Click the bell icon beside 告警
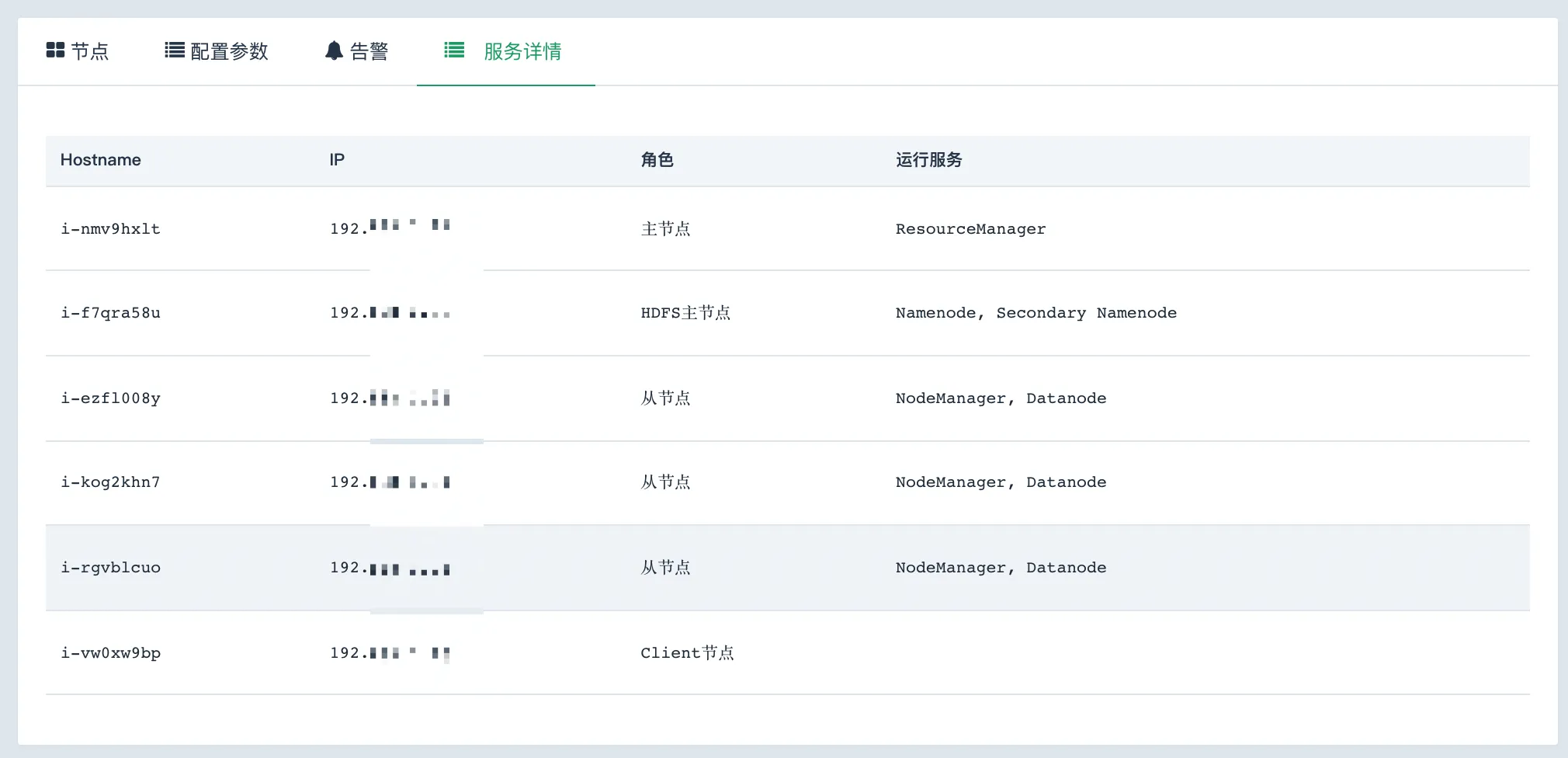This screenshot has width=1568, height=758. point(334,50)
